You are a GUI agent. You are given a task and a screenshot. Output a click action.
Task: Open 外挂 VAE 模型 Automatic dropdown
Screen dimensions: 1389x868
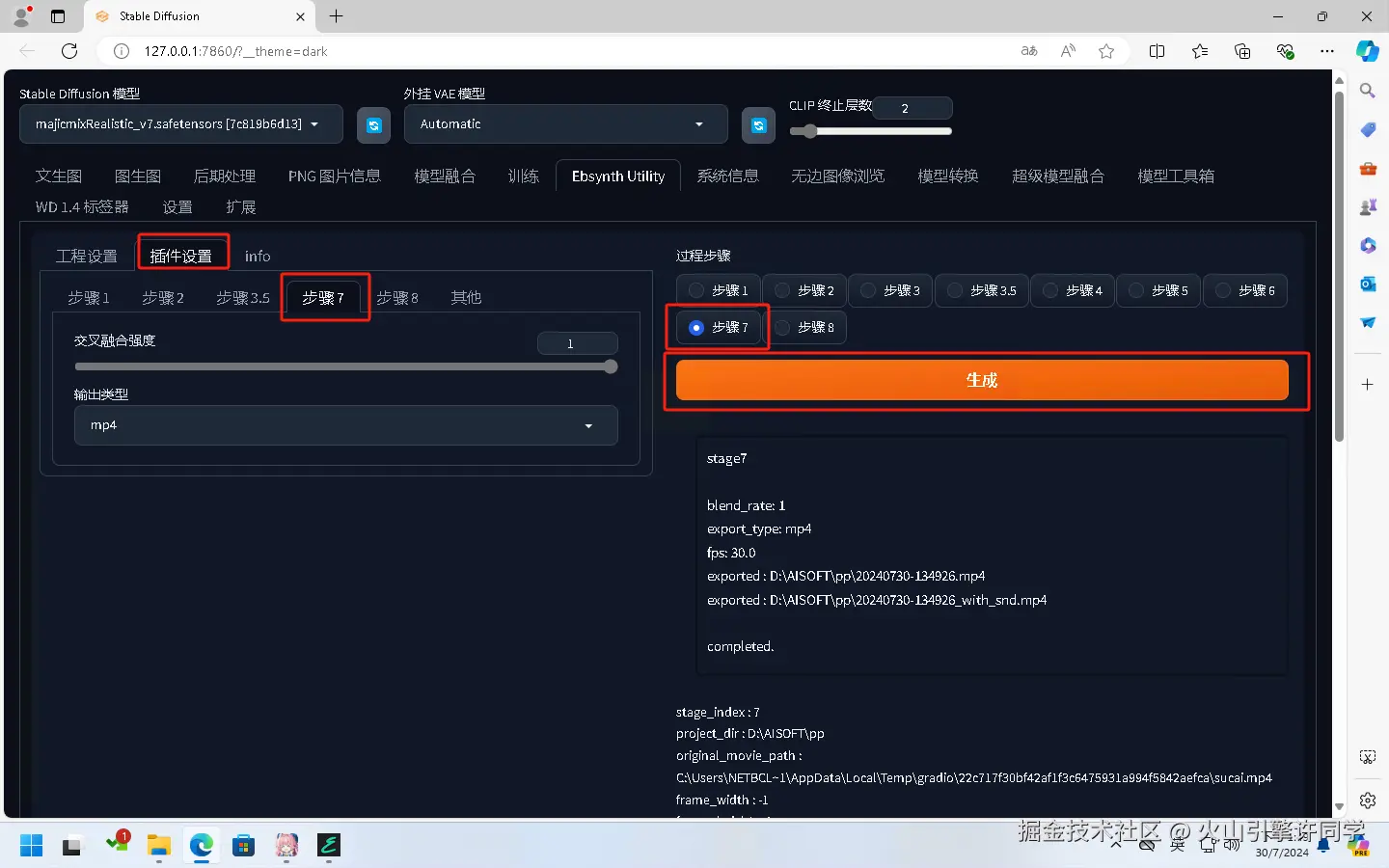pyautogui.click(x=565, y=124)
